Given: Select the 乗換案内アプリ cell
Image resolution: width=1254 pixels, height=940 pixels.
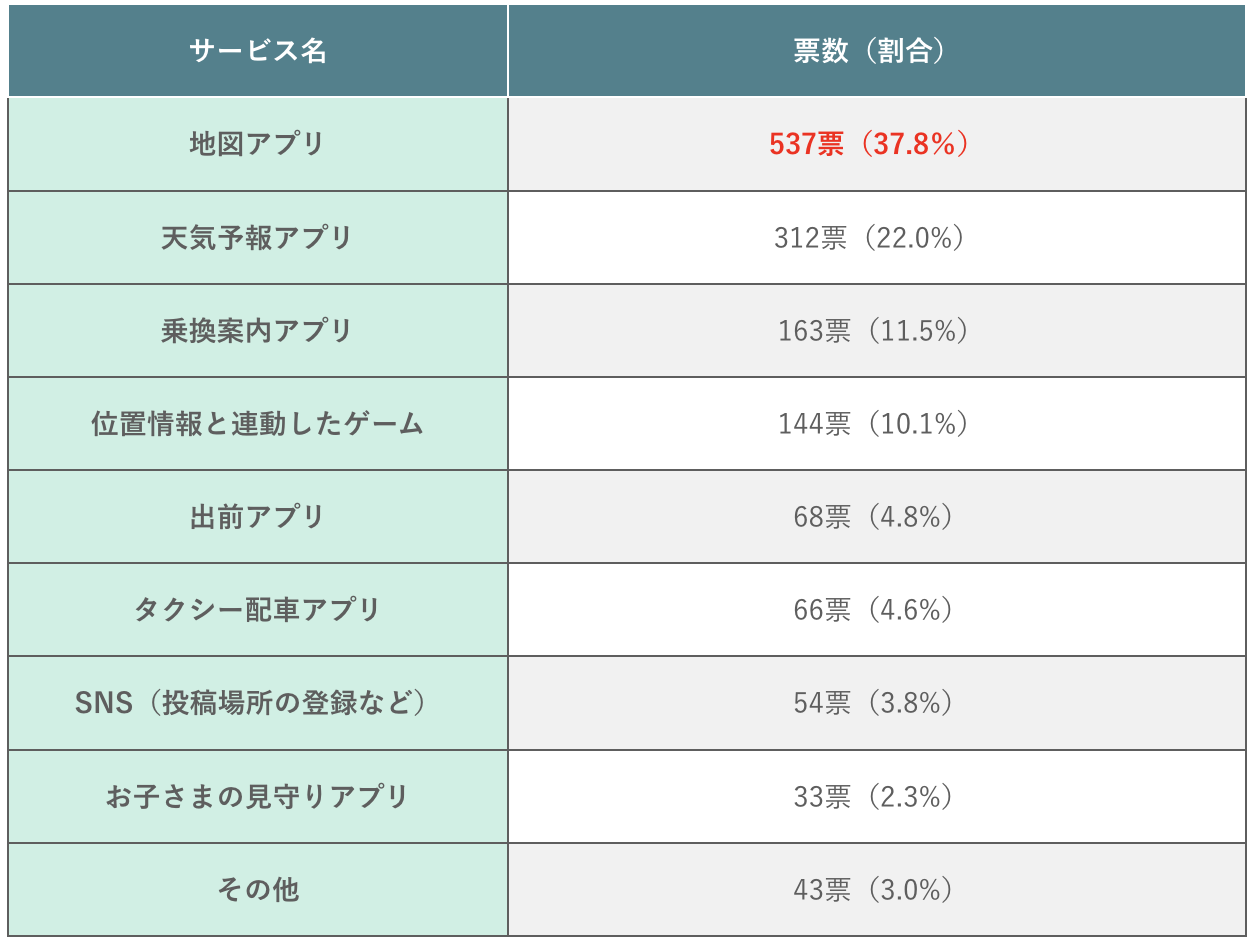Looking at the screenshot, I should tap(258, 331).
